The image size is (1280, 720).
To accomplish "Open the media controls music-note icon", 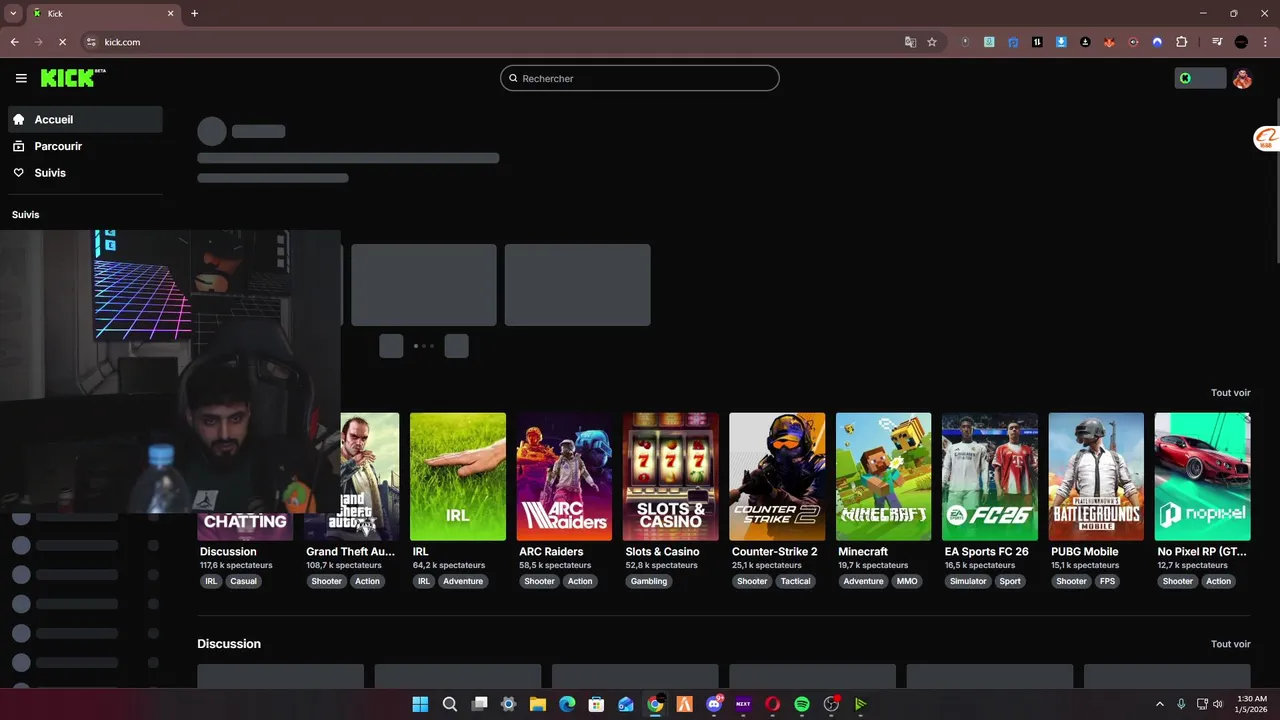I will [1217, 42].
